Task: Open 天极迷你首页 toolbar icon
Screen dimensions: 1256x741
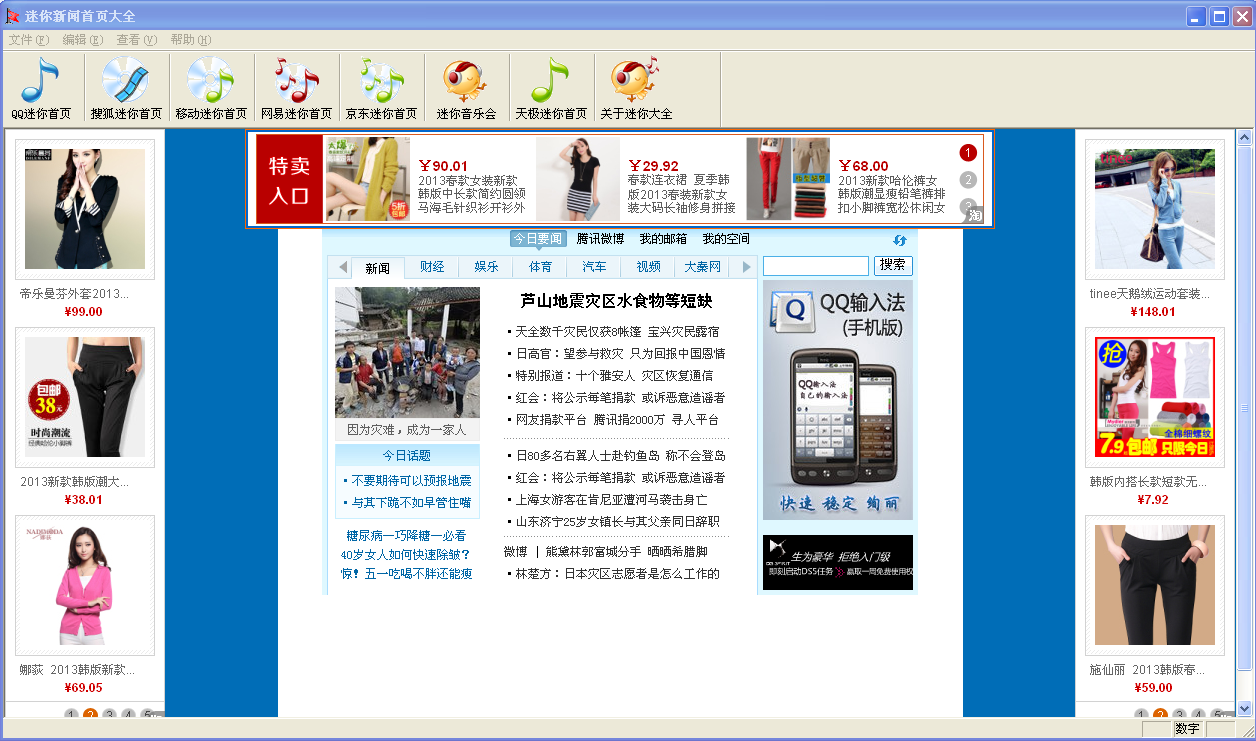Action: click(x=551, y=89)
